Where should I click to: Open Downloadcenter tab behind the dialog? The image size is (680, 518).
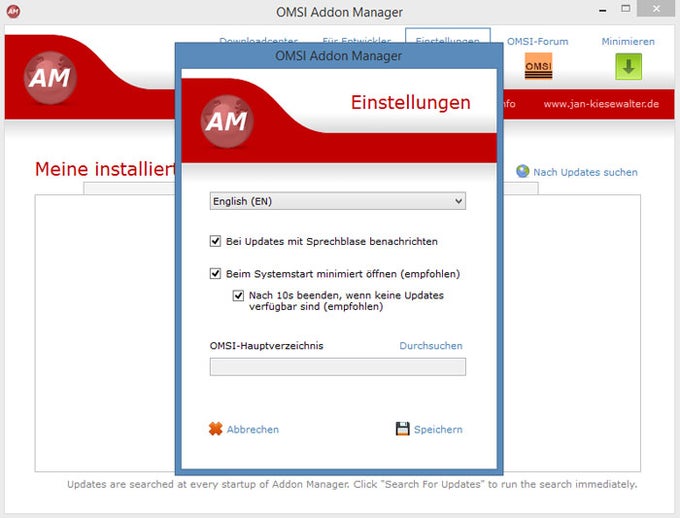(x=258, y=39)
